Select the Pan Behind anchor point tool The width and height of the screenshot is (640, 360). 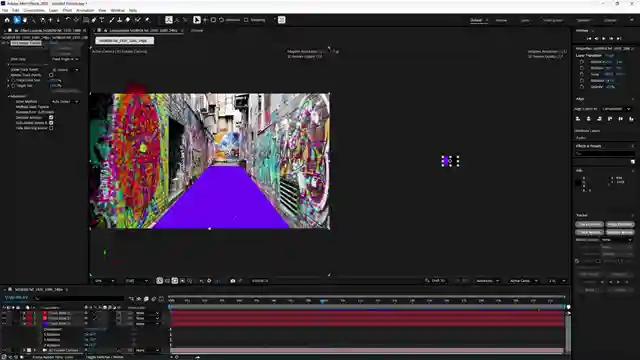coord(76,20)
